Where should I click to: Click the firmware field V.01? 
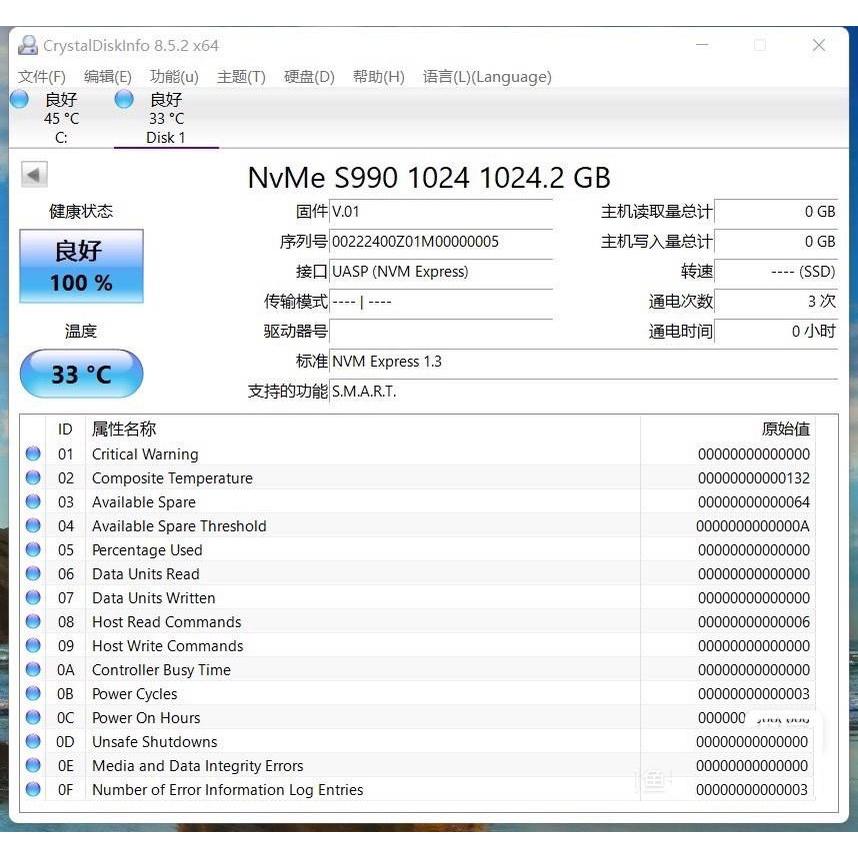click(x=440, y=212)
